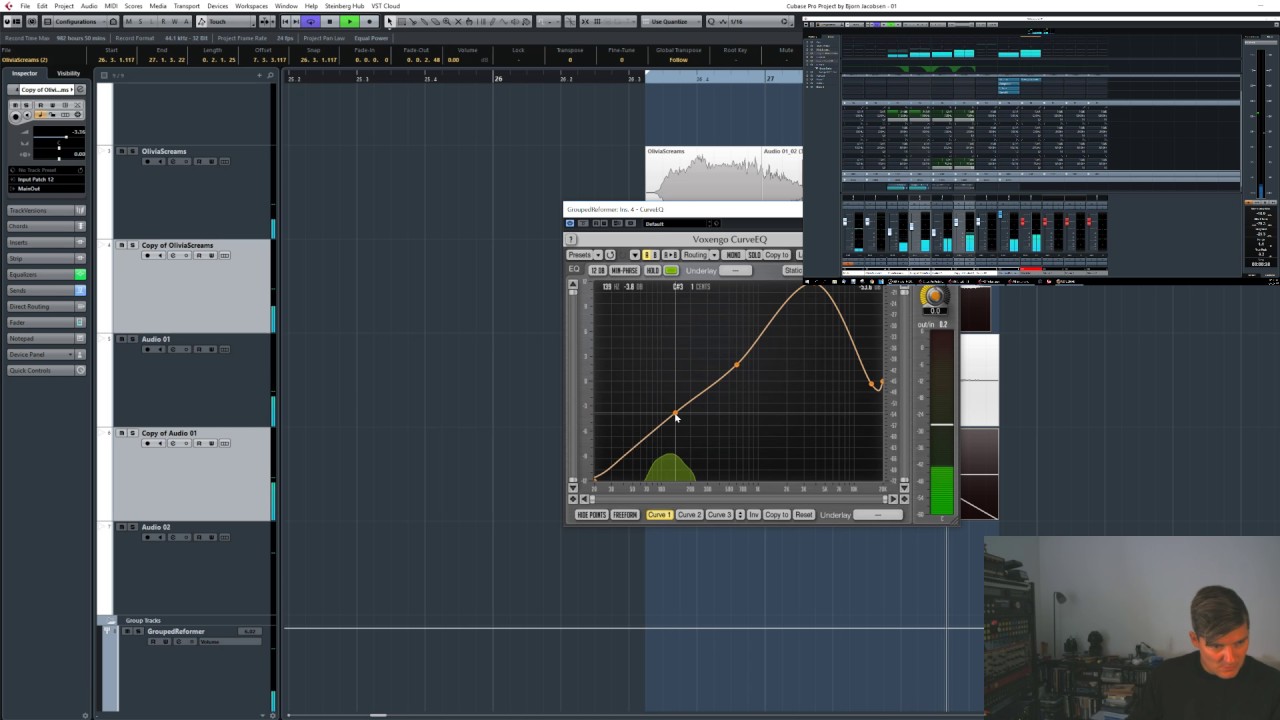Open the Audio menu
Viewport: 1280px width, 720px height.
(x=89, y=6)
